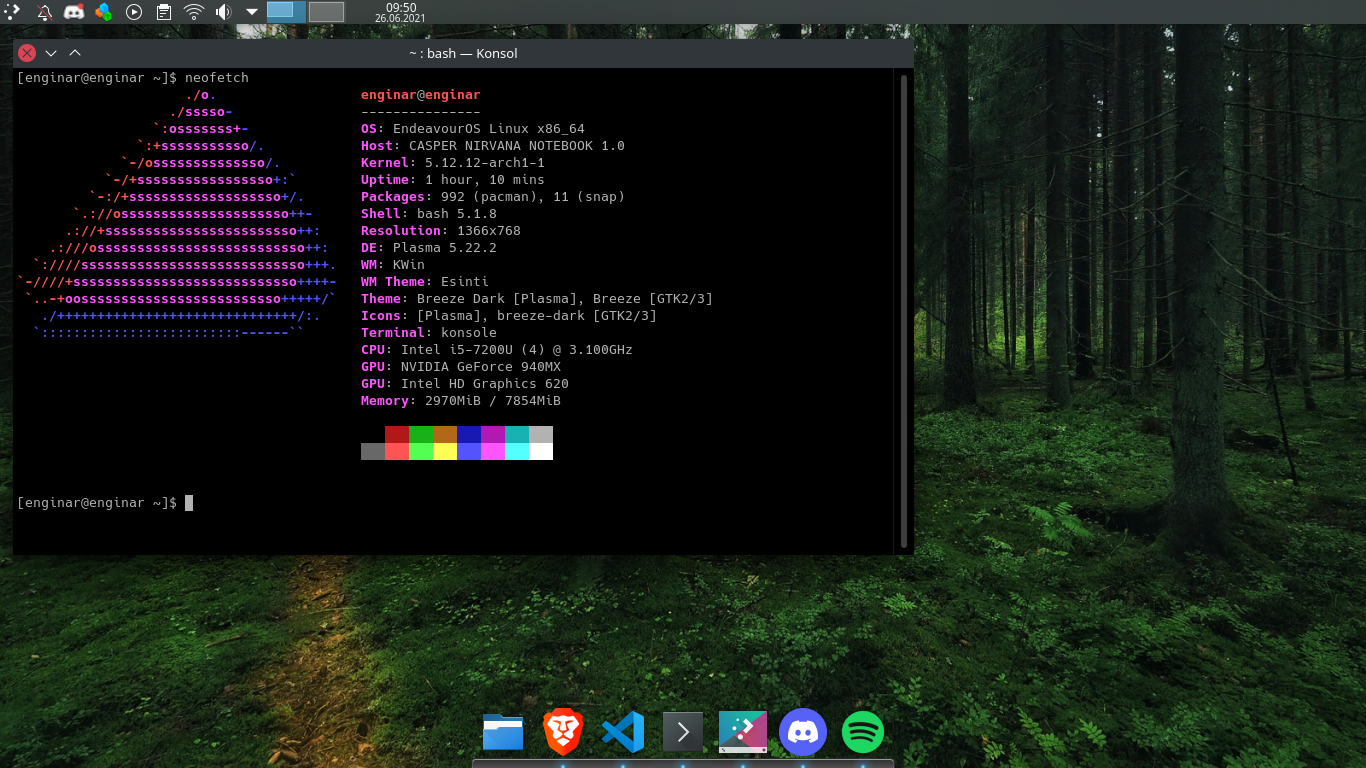Click the 'NVIDIA GeForce 940MX' text
The height and width of the screenshot is (768, 1366).
(x=481, y=367)
